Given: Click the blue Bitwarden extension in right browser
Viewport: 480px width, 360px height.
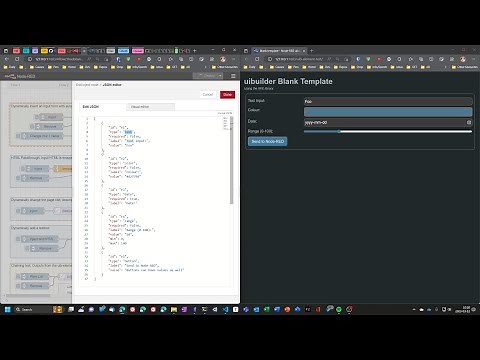Looking at the screenshot, I should 358,59.
